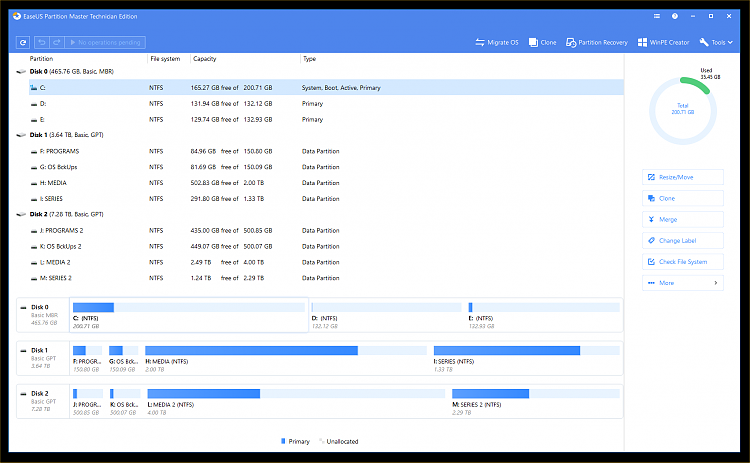The width and height of the screenshot is (750, 463).
Task: Click the E: (NTFS) block in disk map
Action: (x=544, y=315)
